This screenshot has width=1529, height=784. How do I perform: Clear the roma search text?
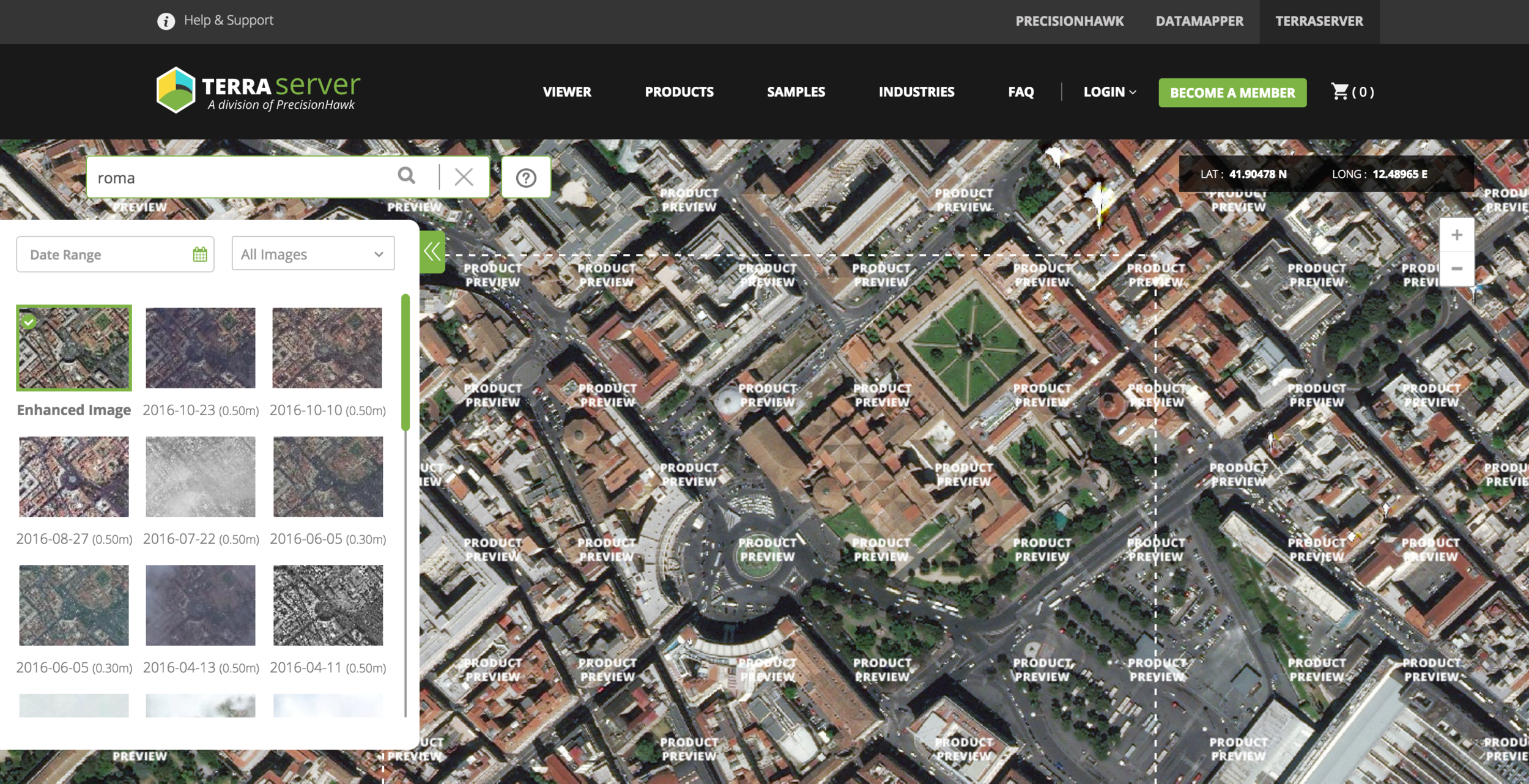click(x=464, y=177)
